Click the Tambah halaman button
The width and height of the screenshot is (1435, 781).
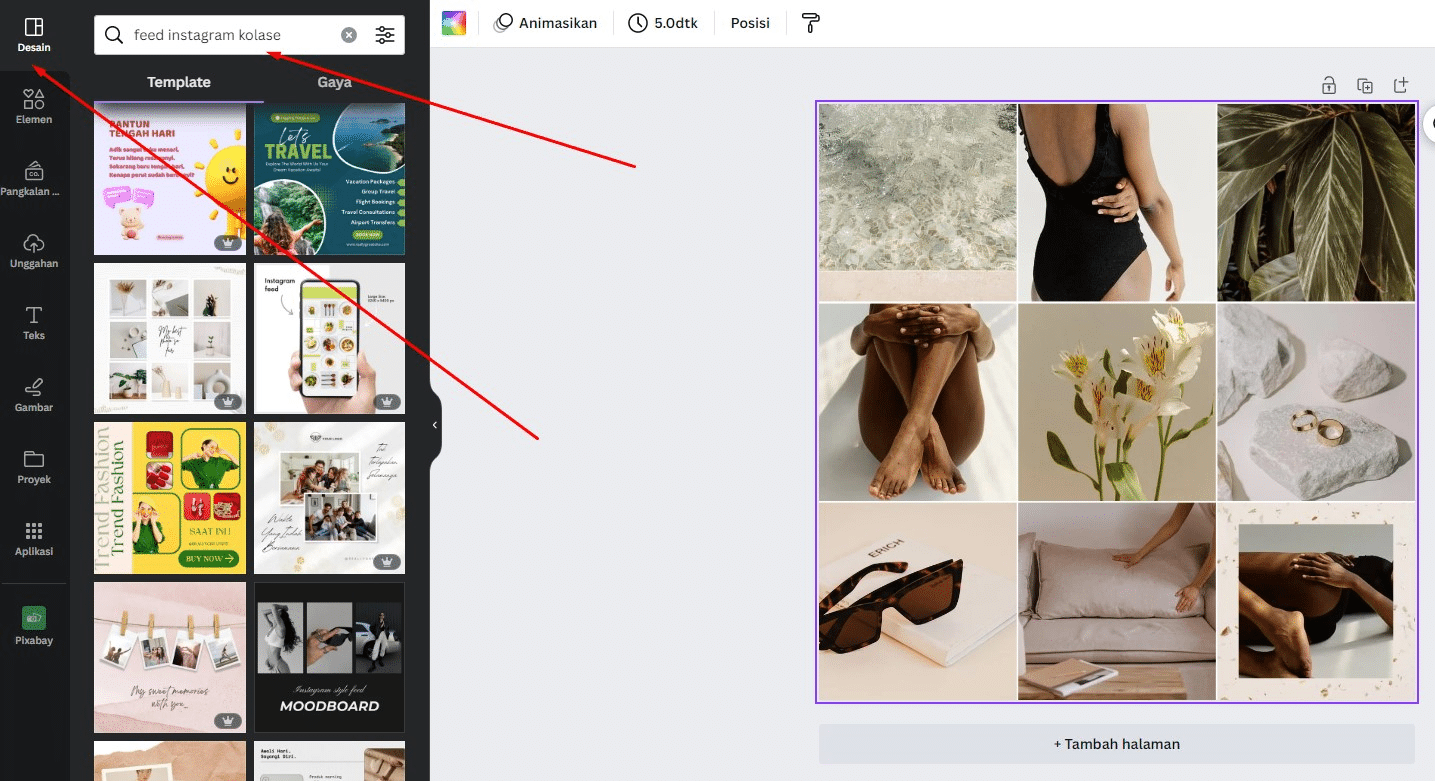point(1116,743)
